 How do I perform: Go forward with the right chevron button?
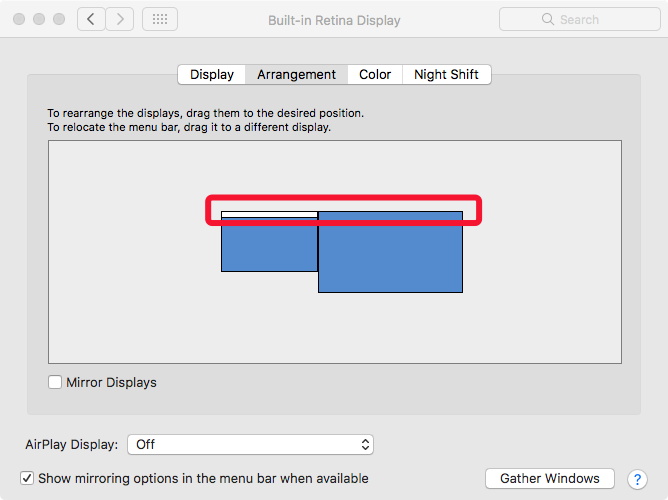(120, 19)
